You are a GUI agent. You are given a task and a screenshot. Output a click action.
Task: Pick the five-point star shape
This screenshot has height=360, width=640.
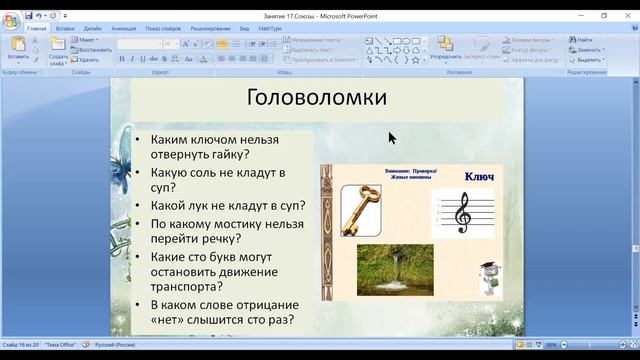click(416, 60)
